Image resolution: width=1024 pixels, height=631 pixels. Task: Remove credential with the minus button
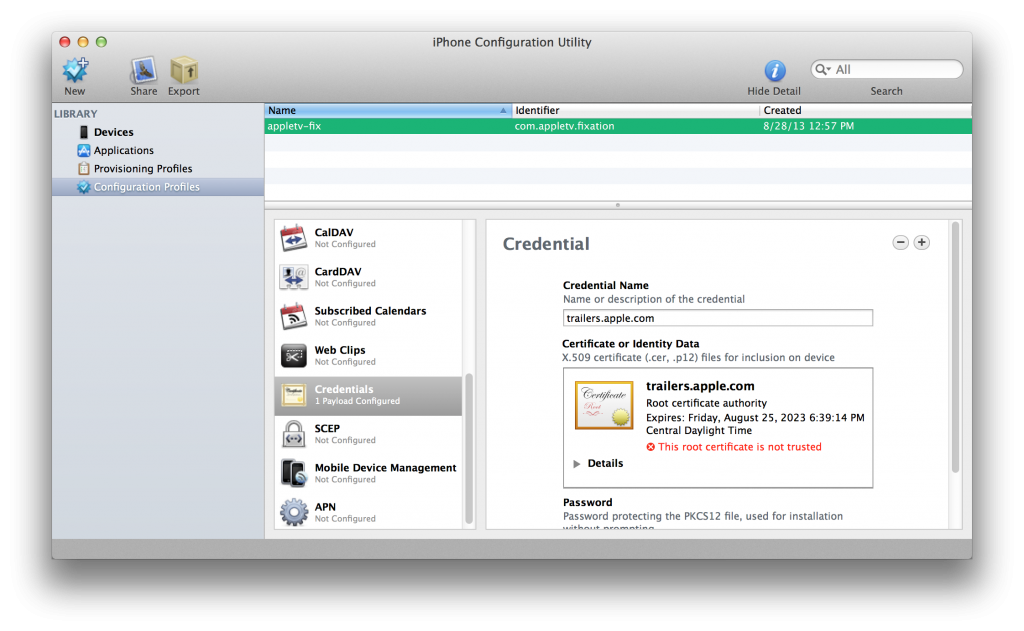point(901,242)
